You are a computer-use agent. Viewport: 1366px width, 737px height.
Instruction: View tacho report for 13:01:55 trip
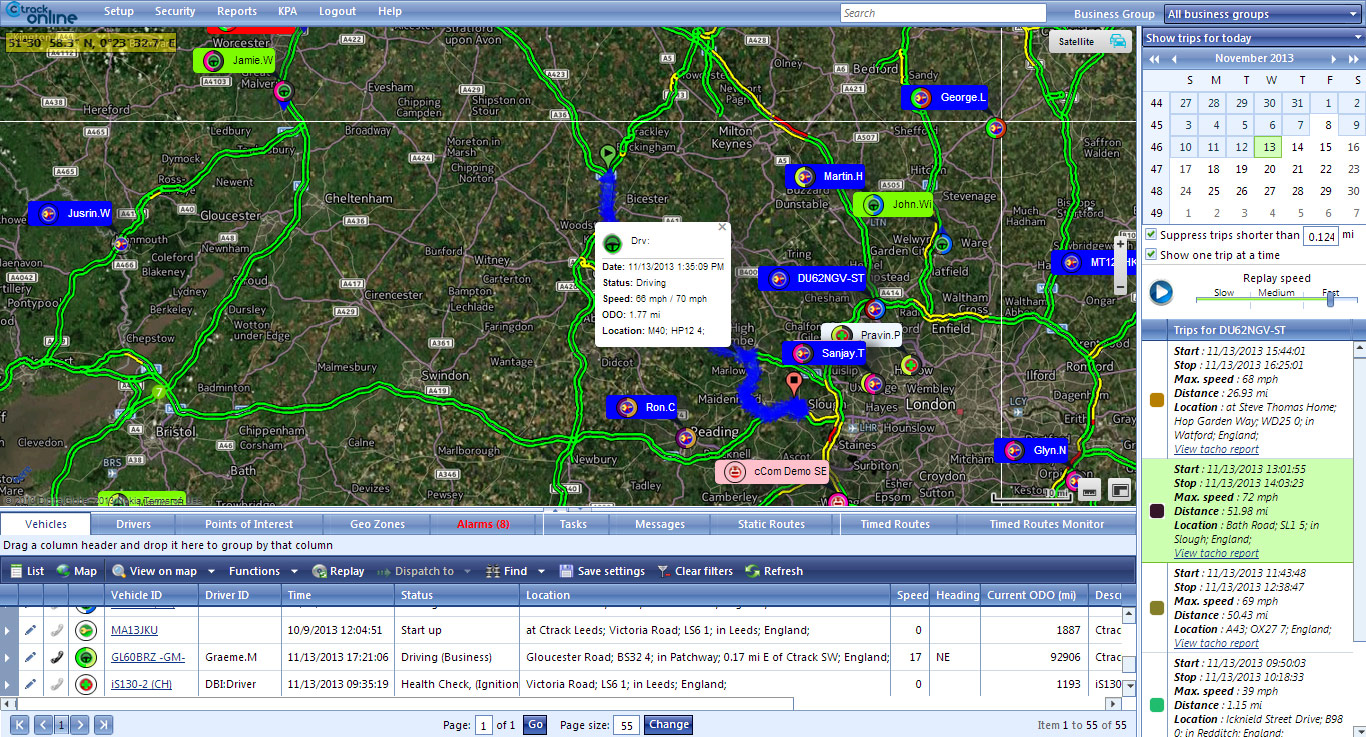(x=1216, y=553)
